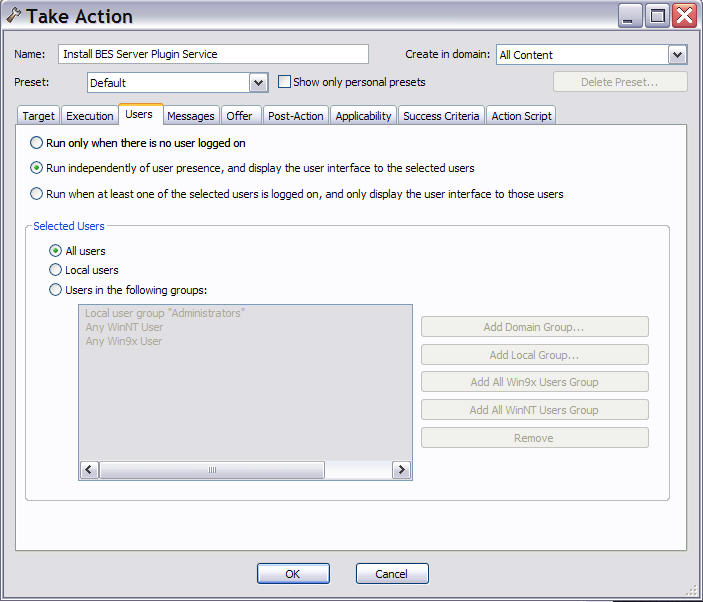This screenshot has width=703, height=602.
Task: Switch to the Target tab
Action: tap(38, 116)
